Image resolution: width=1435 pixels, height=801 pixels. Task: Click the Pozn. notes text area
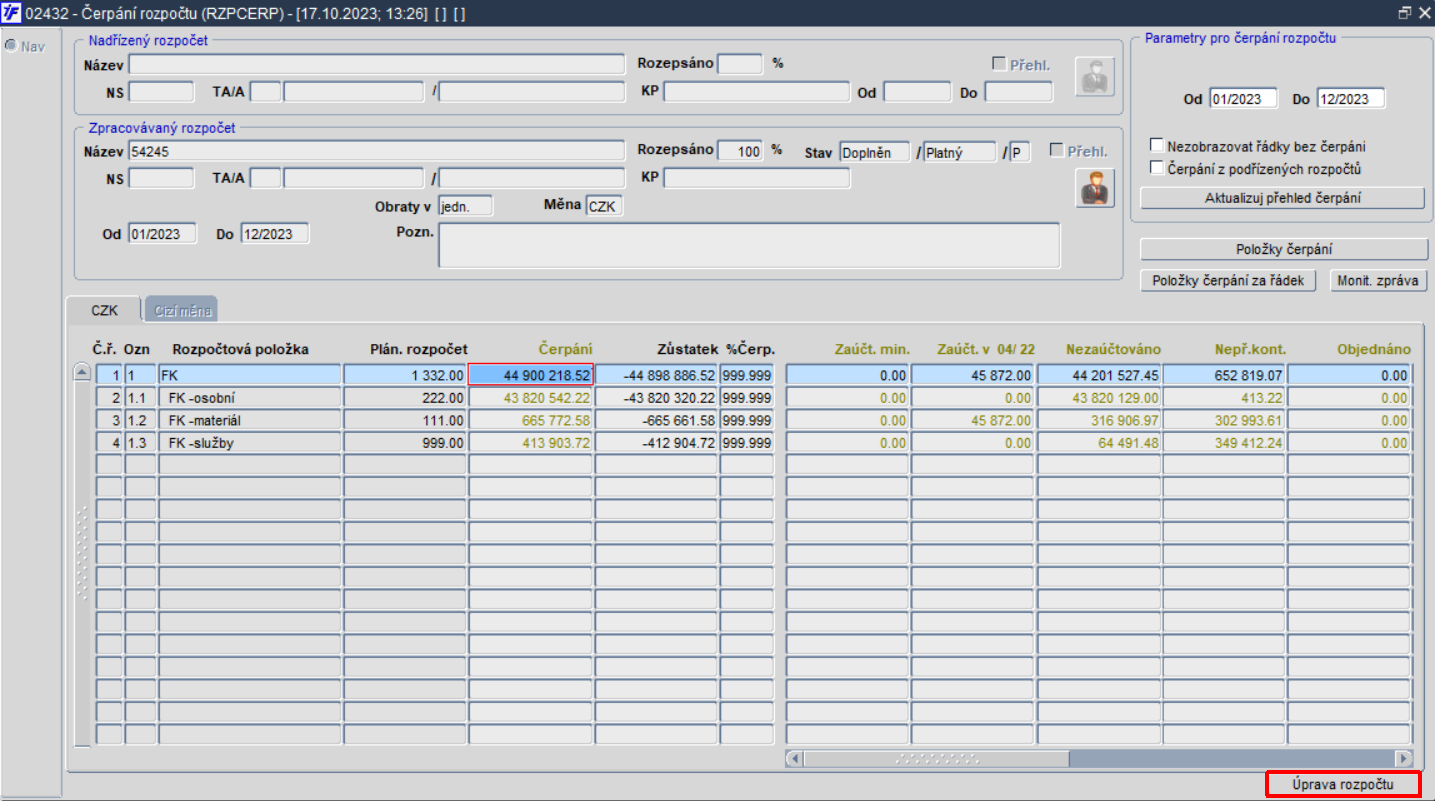749,245
